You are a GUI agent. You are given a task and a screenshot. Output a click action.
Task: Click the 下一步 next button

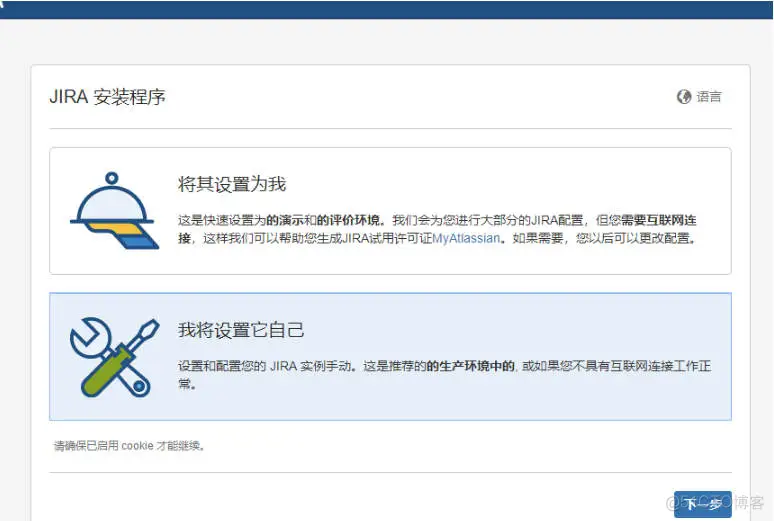click(702, 504)
